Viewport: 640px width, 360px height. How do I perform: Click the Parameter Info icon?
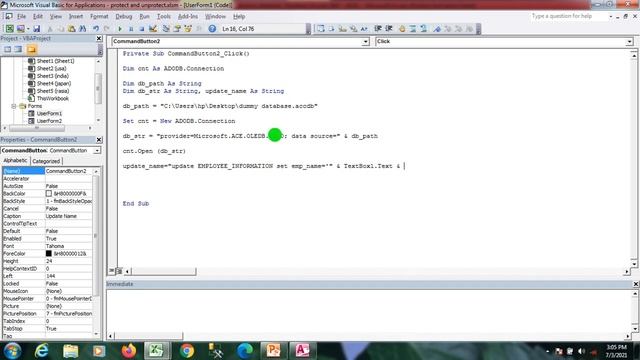(353, 29)
